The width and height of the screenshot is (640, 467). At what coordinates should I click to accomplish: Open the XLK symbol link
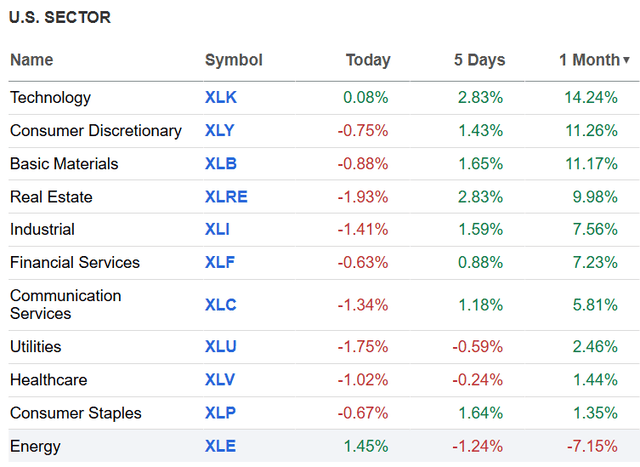pyautogui.click(x=220, y=98)
